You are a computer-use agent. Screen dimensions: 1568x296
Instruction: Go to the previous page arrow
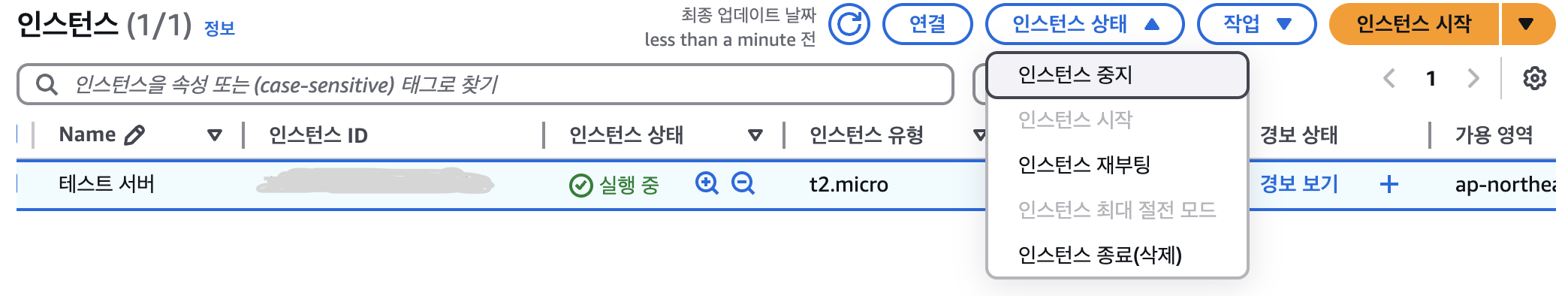(x=1389, y=78)
